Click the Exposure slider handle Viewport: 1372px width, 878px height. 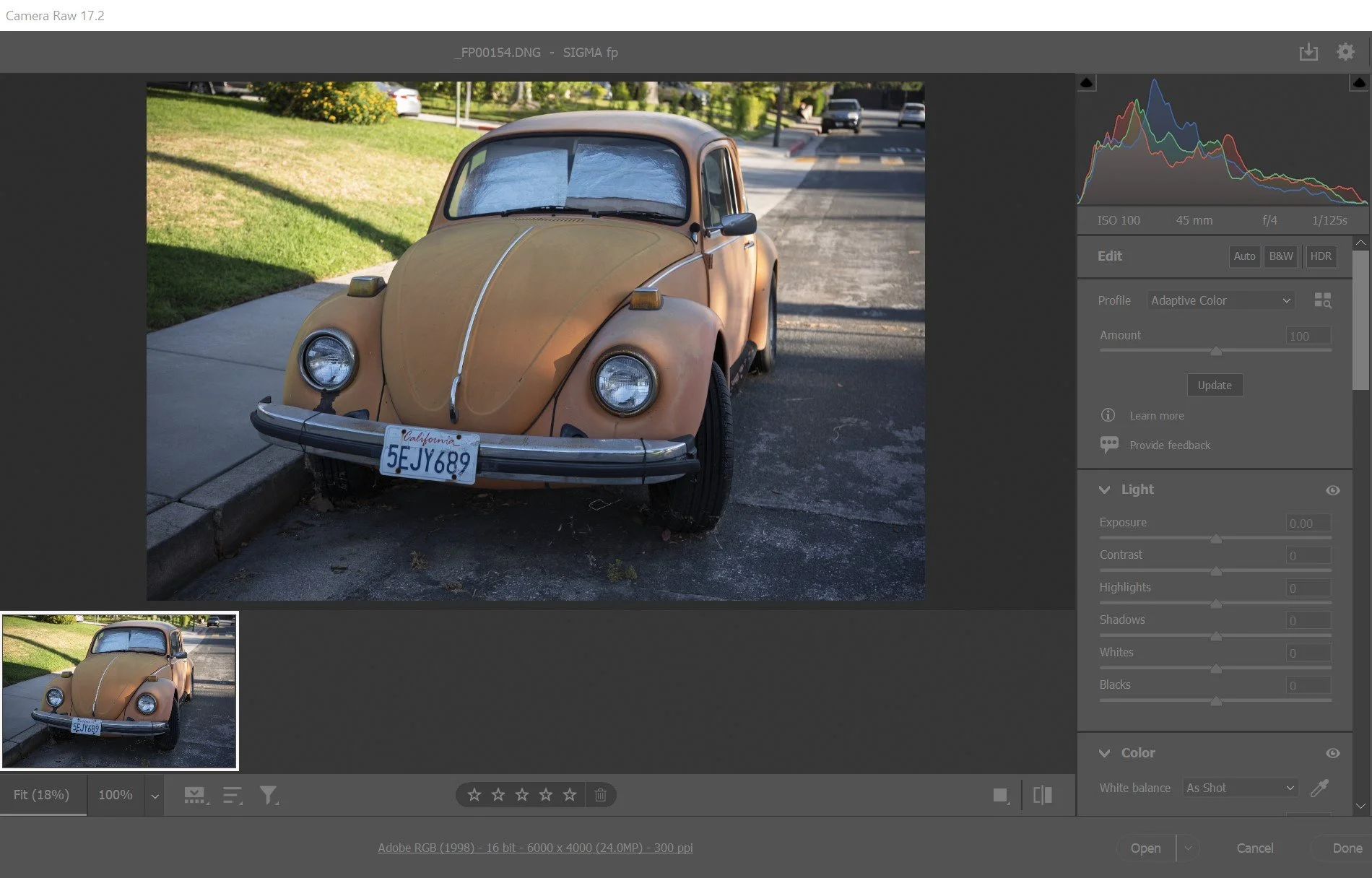pyautogui.click(x=1216, y=539)
